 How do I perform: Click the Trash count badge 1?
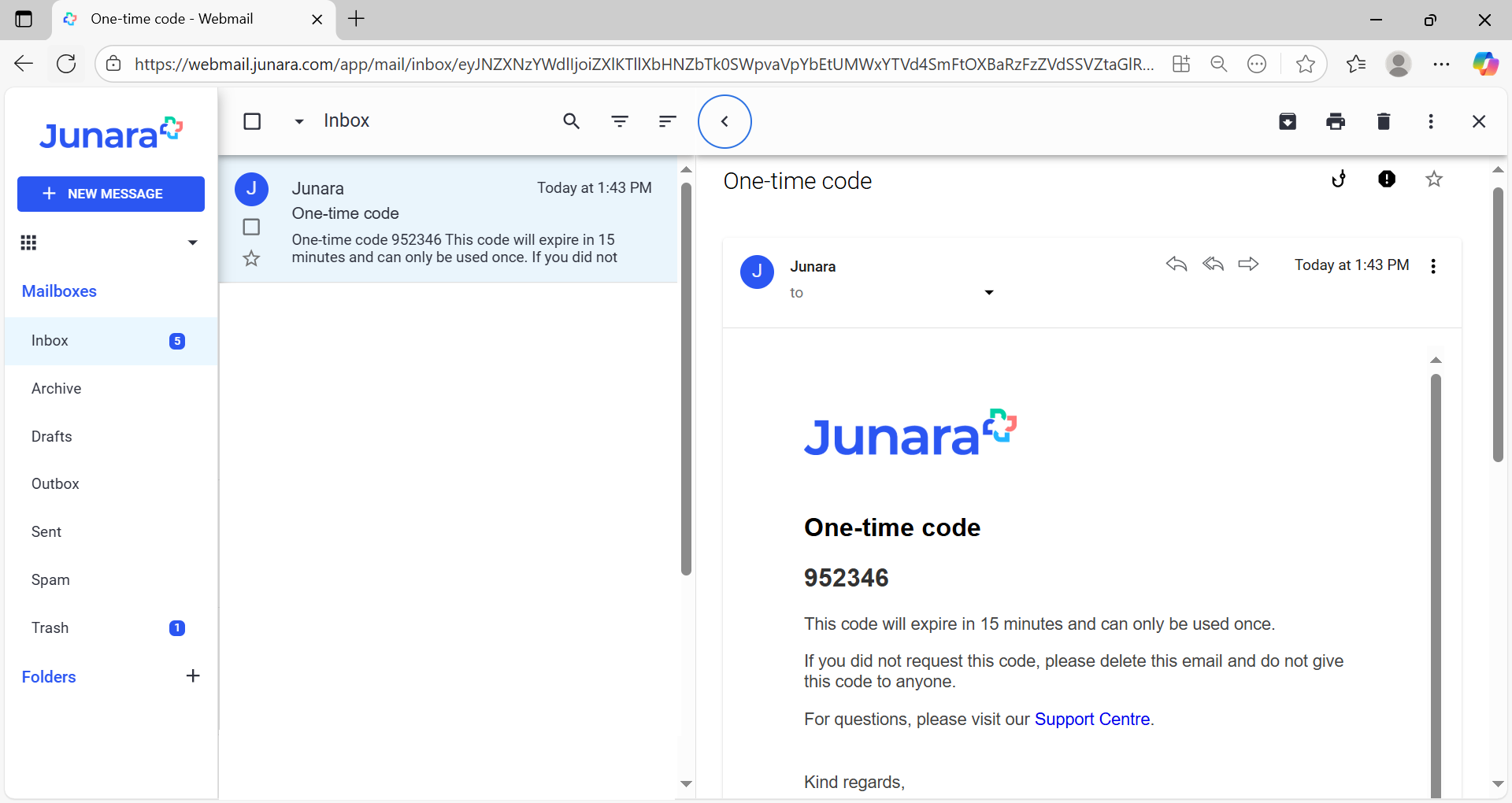click(177, 628)
